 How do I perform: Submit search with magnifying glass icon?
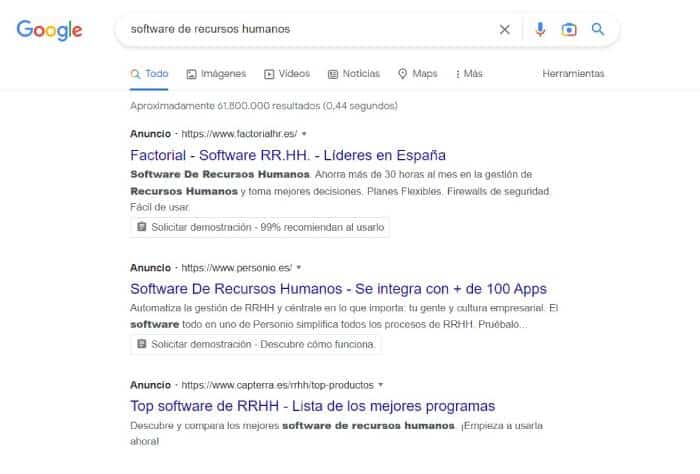coord(598,29)
